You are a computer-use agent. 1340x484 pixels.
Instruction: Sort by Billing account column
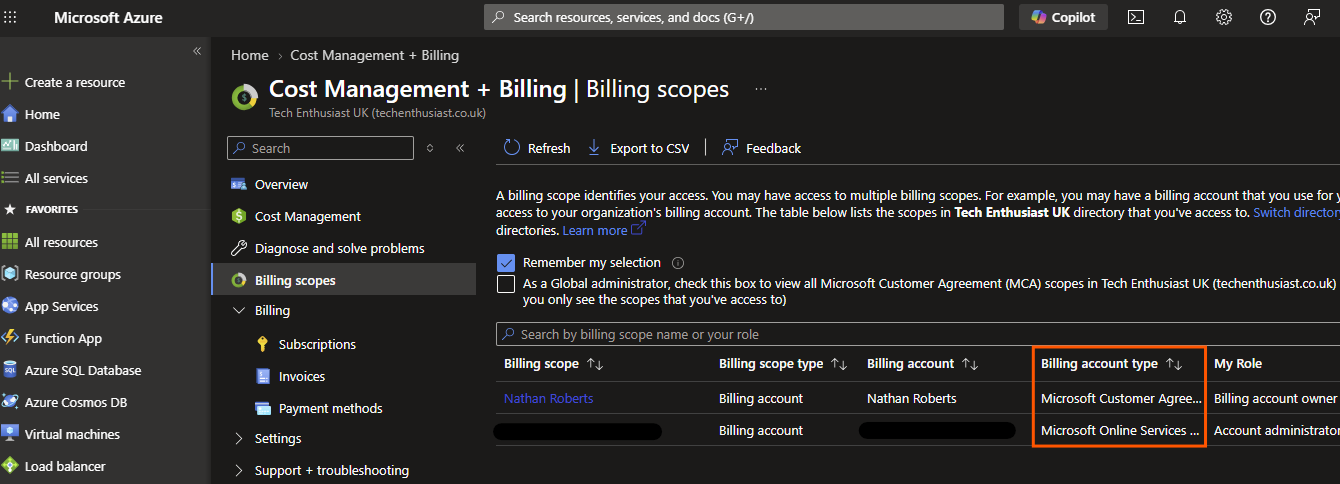[922, 364]
